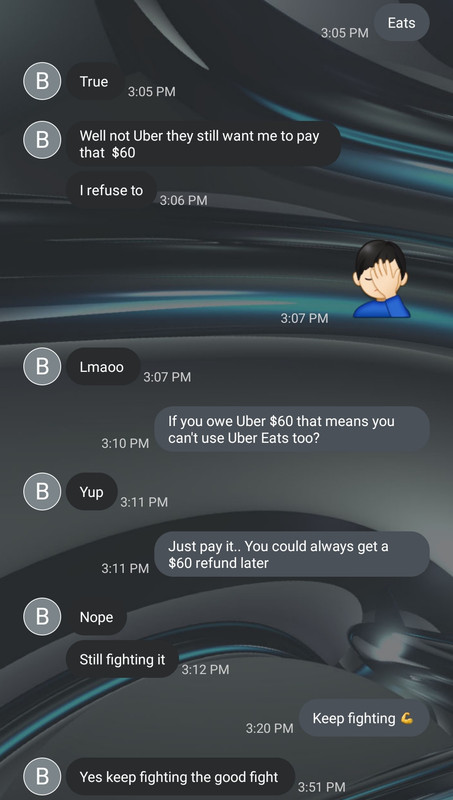Tap the 'Still fighting it' message bubble
The height and width of the screenshot is (800, 453).
point(122,659)
